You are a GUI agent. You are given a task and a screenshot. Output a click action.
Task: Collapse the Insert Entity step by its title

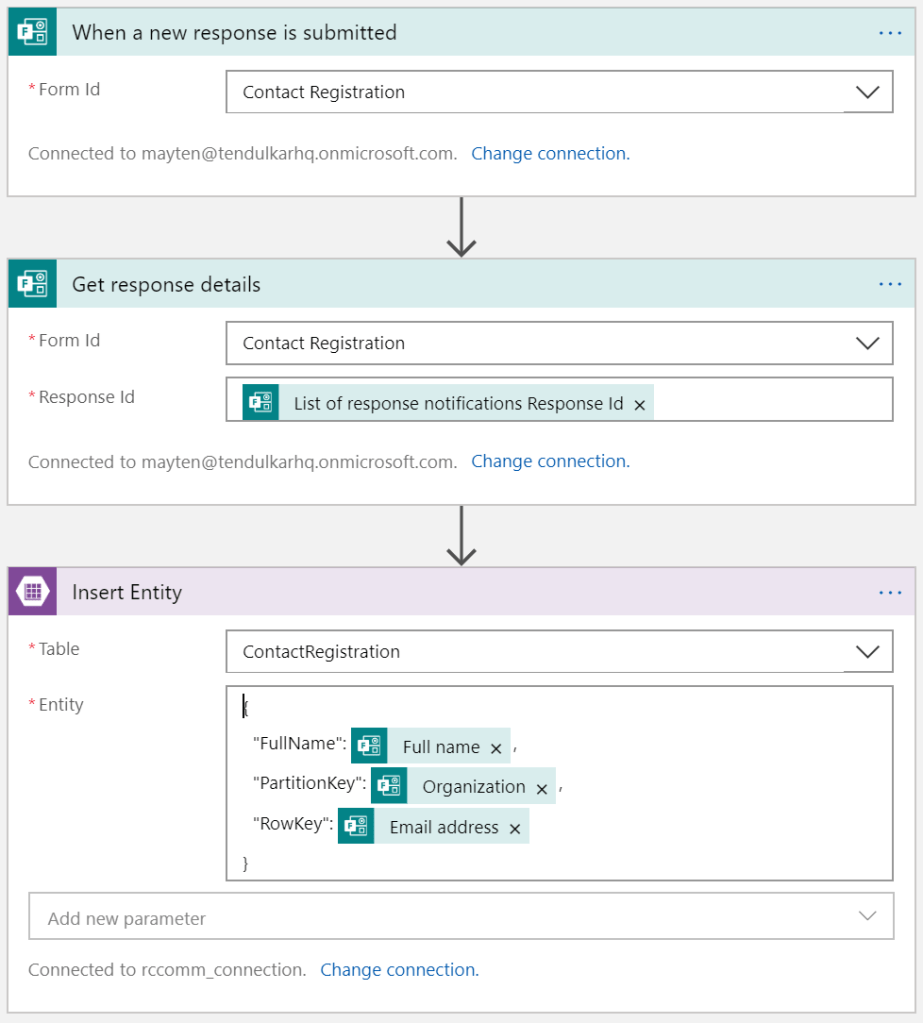pyautogui.click(x=127, y=593)
